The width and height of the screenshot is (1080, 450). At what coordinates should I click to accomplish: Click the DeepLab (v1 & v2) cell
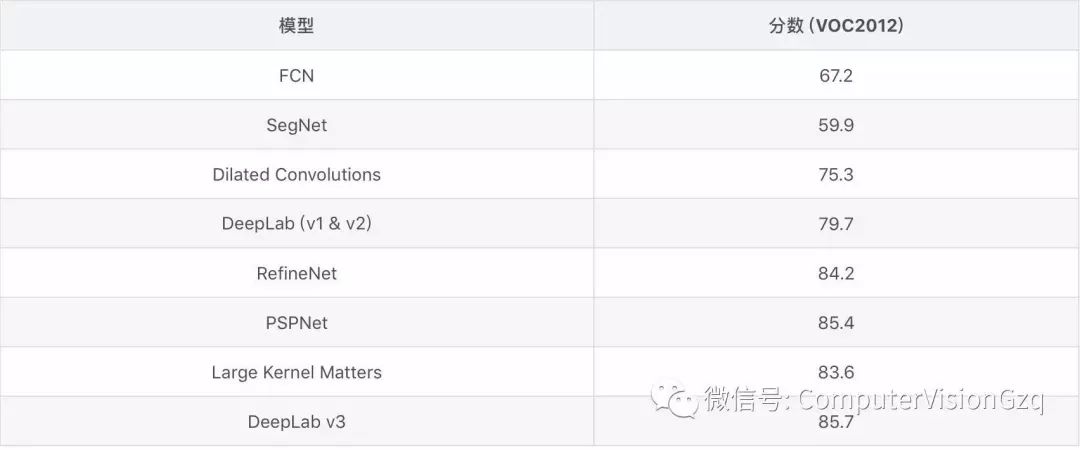[296, 224]
